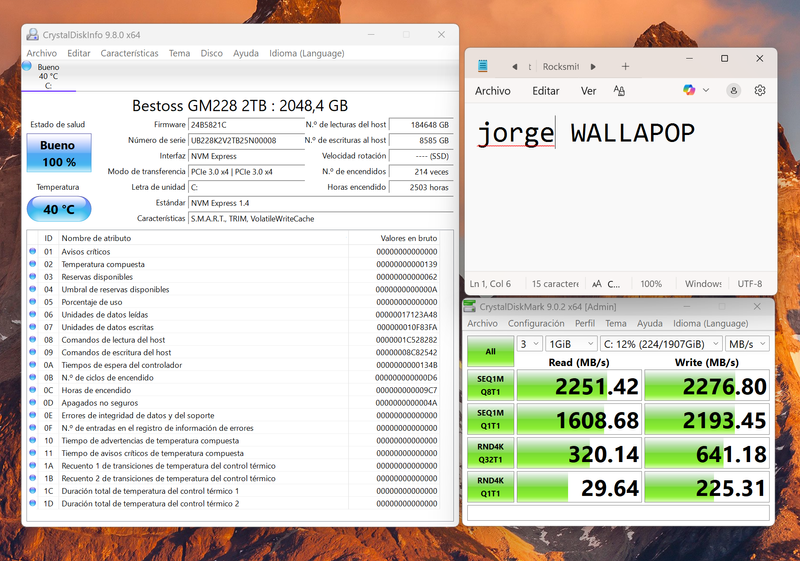Click the Firmware field 24B5821C
800x561 pixels.
pyautogui.click(x=246, y=125)
